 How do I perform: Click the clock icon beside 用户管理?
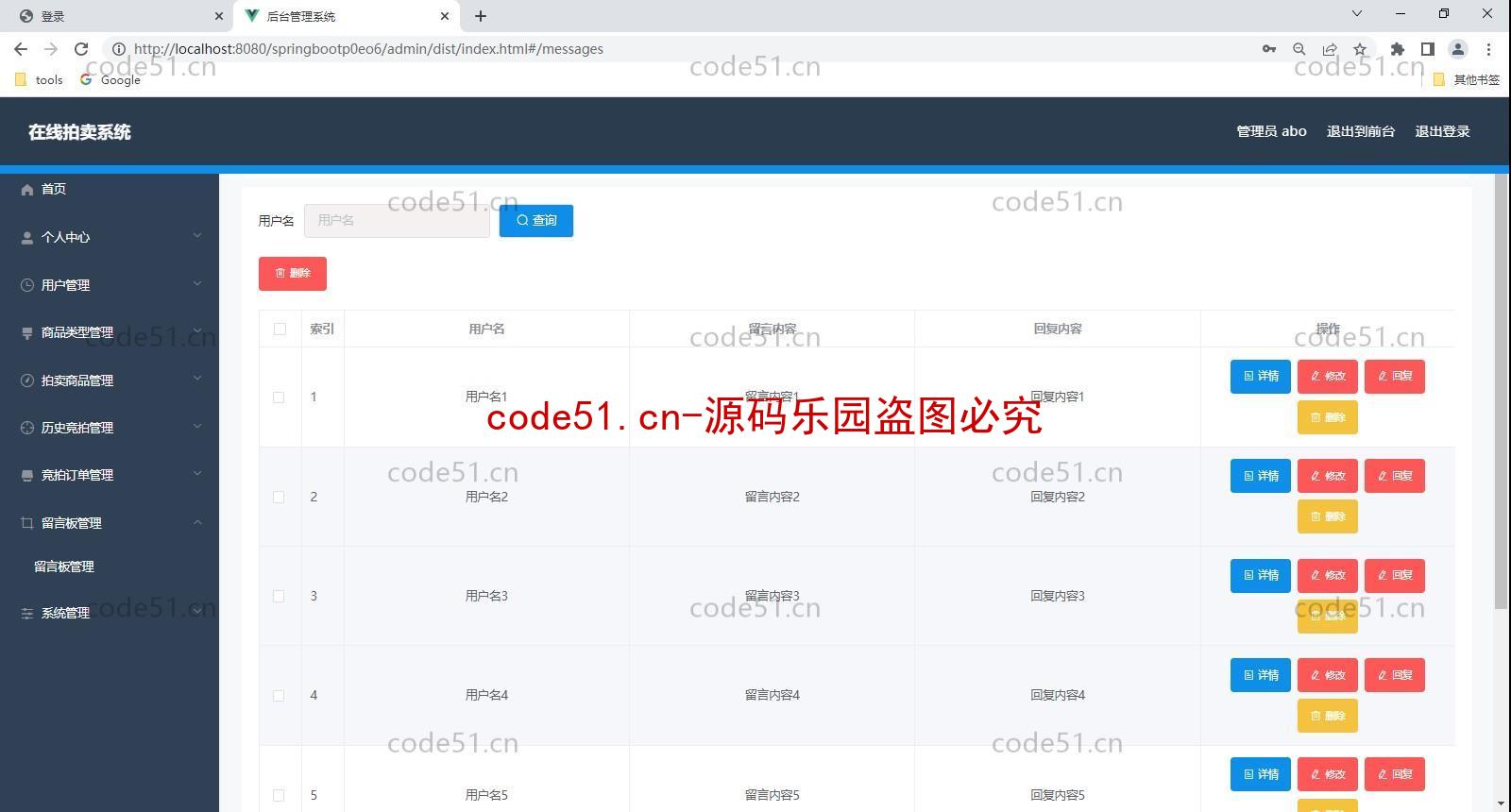(27, 285)
